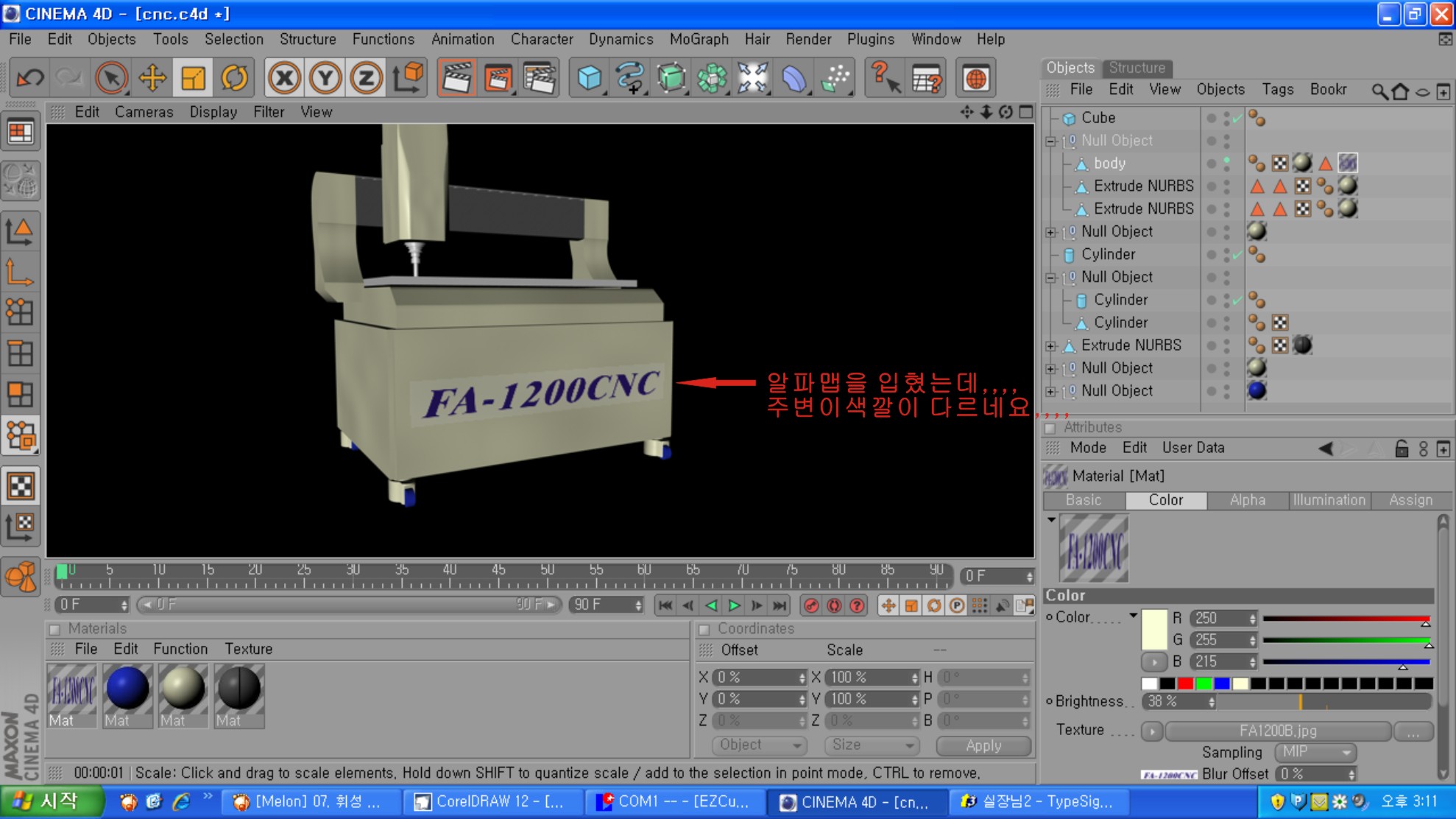Toggle visibility dots for Cube object

coord(1226,118)
